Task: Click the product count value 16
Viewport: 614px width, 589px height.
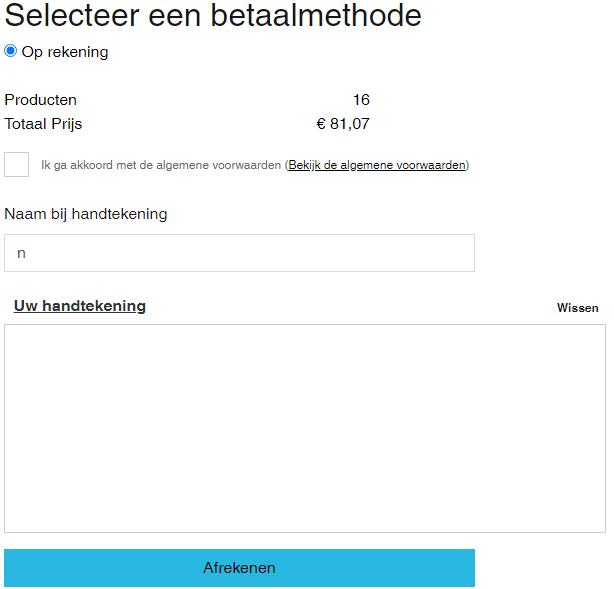Action: pyautogui.click(x=361, y=100)
